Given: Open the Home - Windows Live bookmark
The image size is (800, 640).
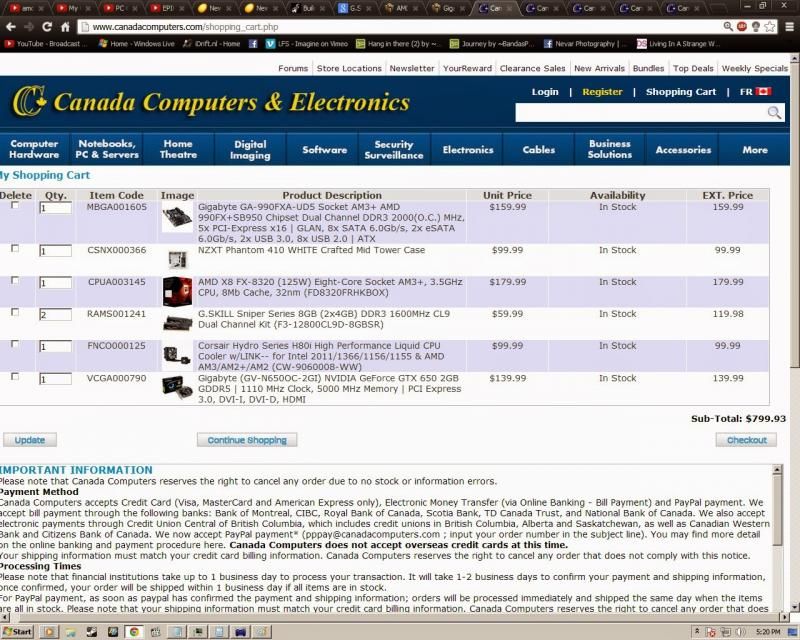Looking at the screenshot, I should (x=137, y=44).
